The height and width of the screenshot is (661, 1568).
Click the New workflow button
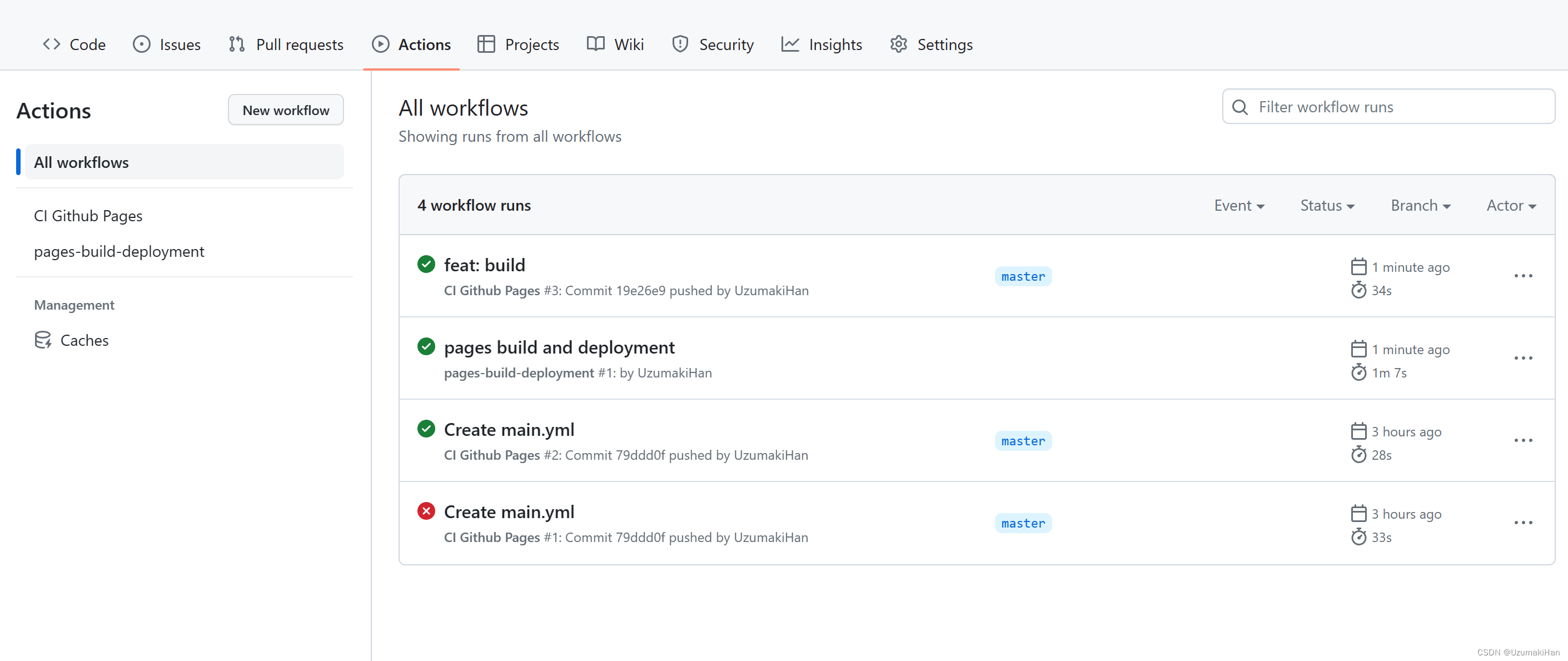point(286,110)
